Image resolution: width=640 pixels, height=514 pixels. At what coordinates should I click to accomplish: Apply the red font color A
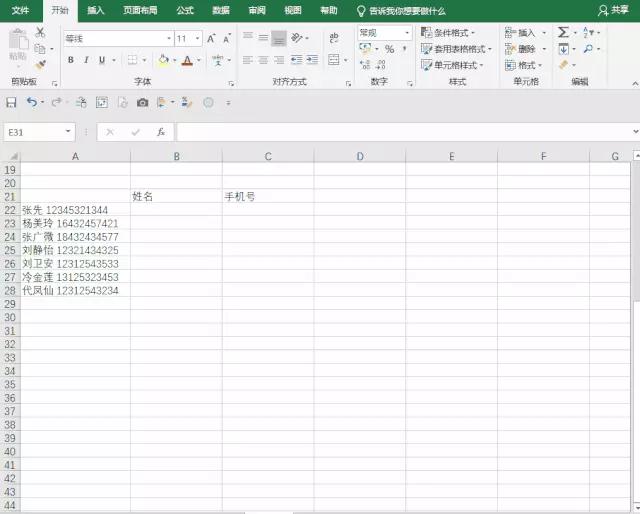(187, 60)
